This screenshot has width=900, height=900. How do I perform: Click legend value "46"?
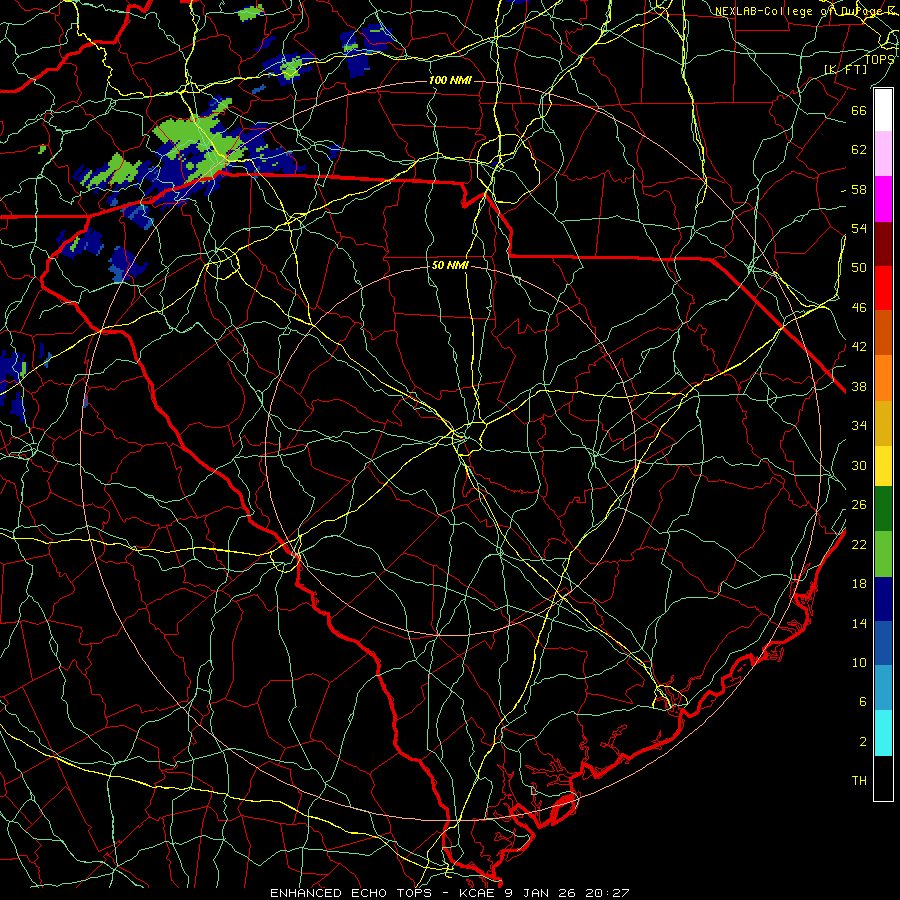point(859,308)
